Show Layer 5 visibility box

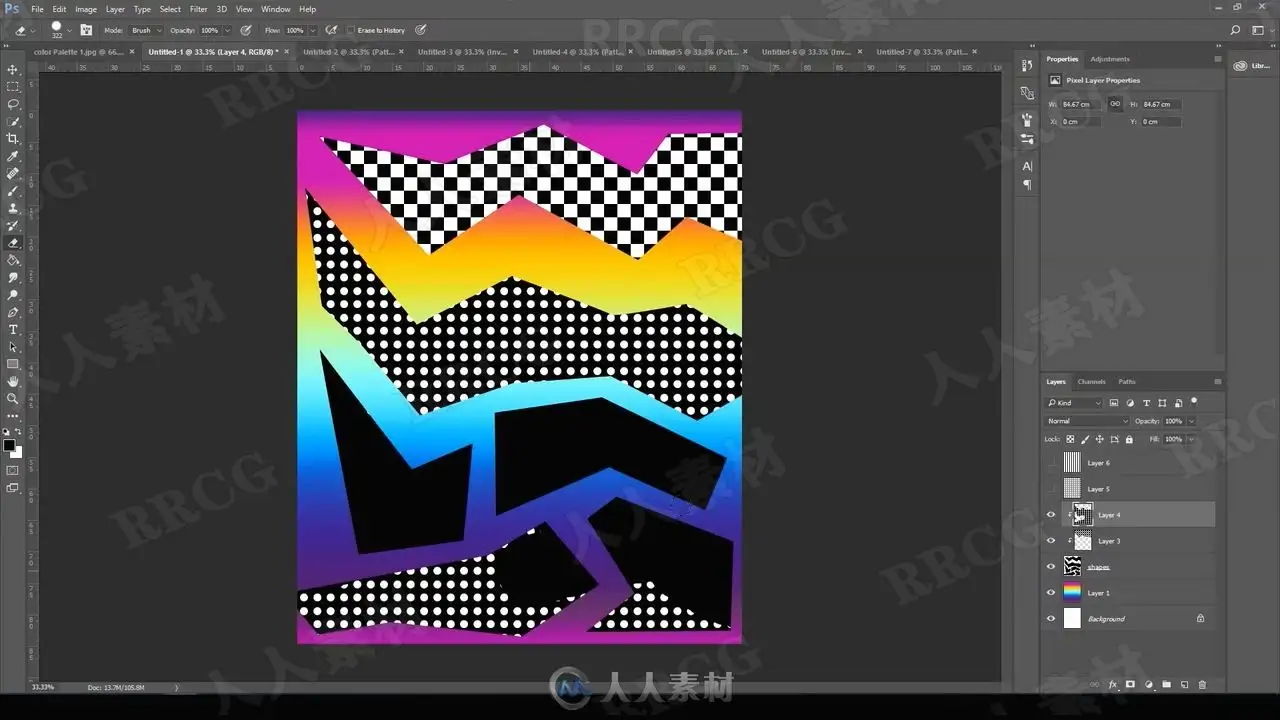tap(1050, 489)
